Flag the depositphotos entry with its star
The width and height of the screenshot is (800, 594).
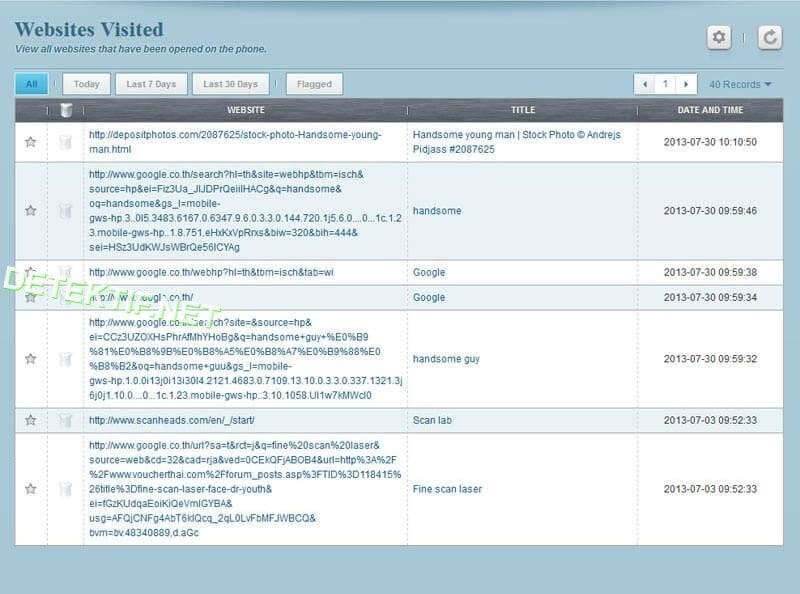[x=30, y=140]
